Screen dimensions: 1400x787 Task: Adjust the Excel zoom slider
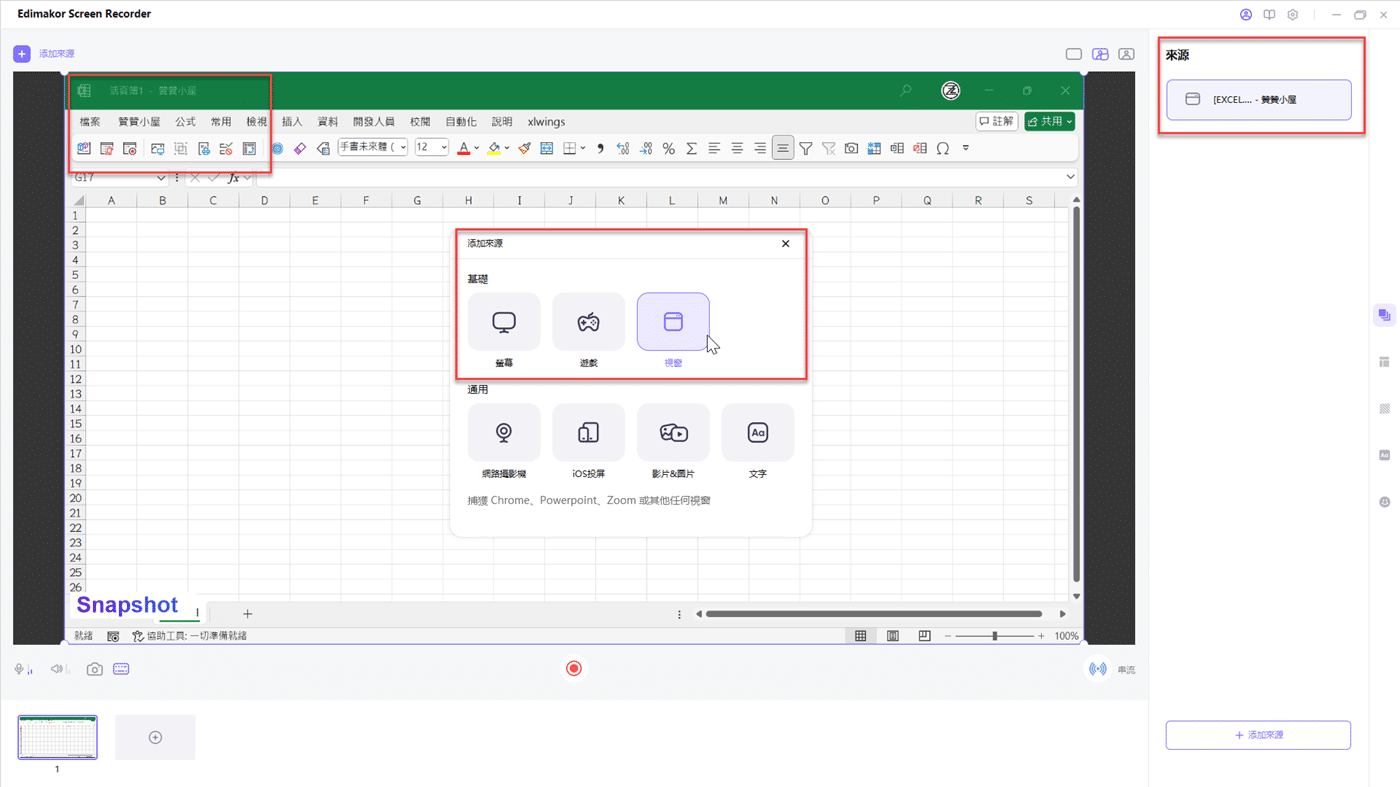coord(994,636)
